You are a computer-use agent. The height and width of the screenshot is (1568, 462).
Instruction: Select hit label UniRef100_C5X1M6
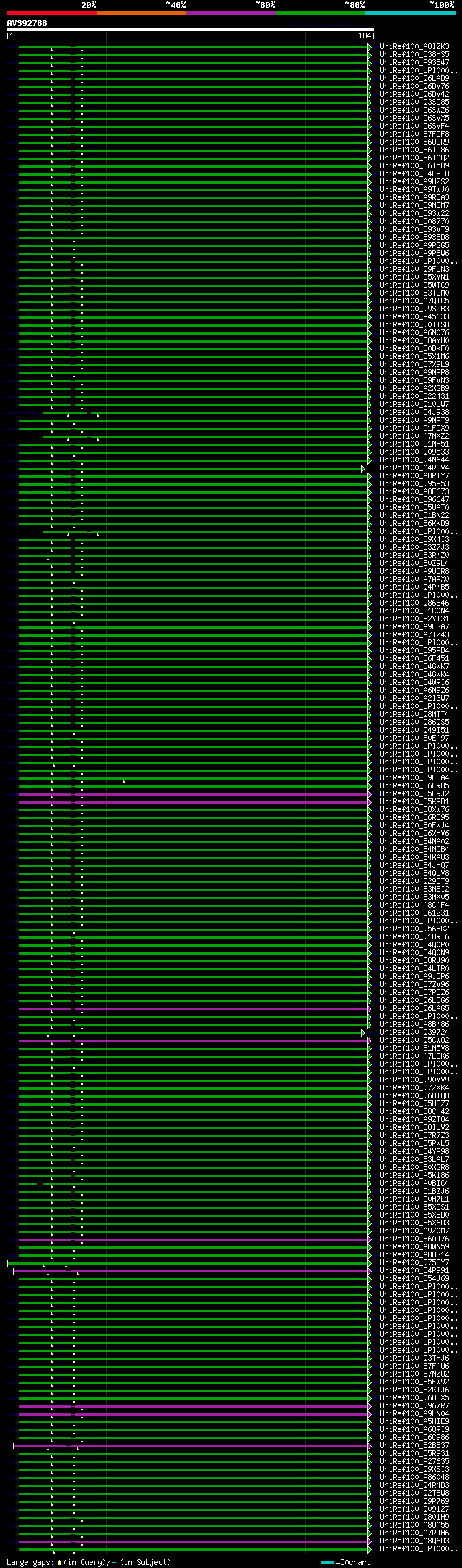click(414, 357)
